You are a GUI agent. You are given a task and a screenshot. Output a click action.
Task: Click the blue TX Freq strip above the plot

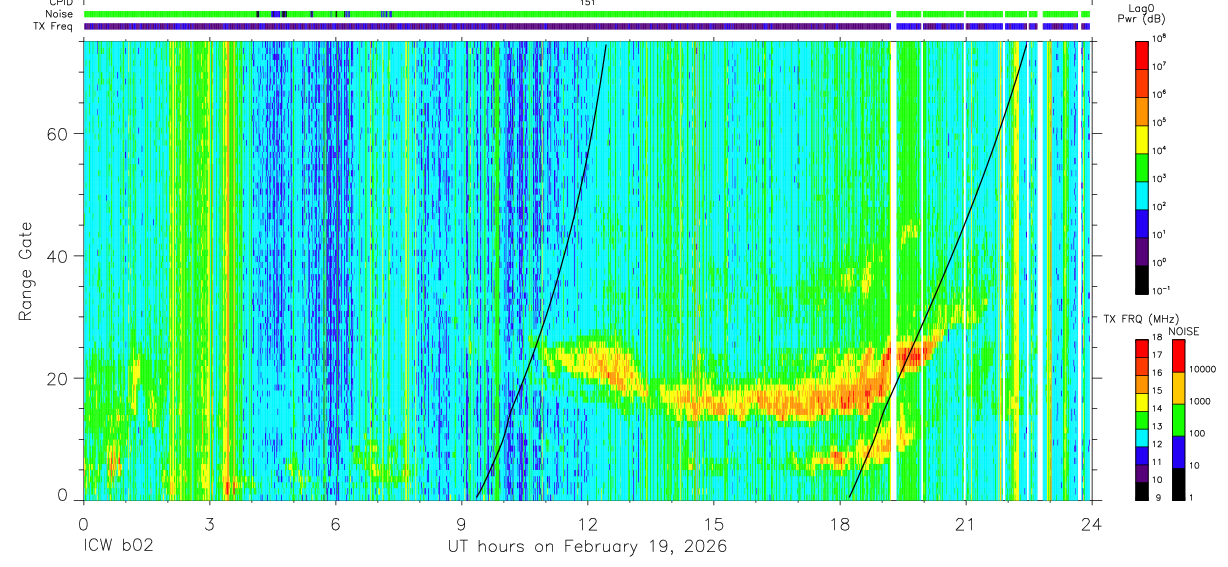click(x=586, y=26)
